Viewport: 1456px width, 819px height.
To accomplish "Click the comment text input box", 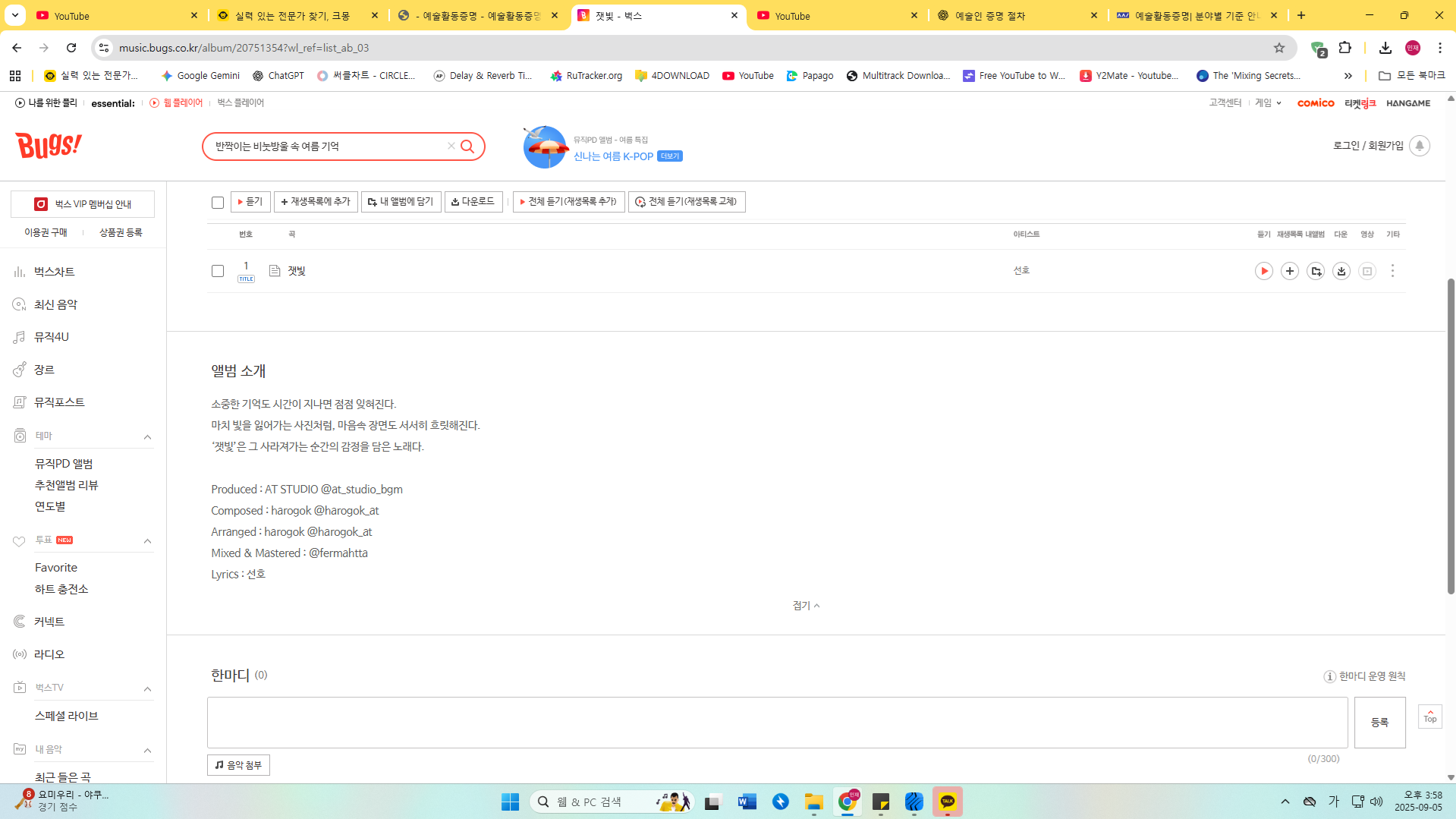I will pyautogui.click(x=776, y=723).
